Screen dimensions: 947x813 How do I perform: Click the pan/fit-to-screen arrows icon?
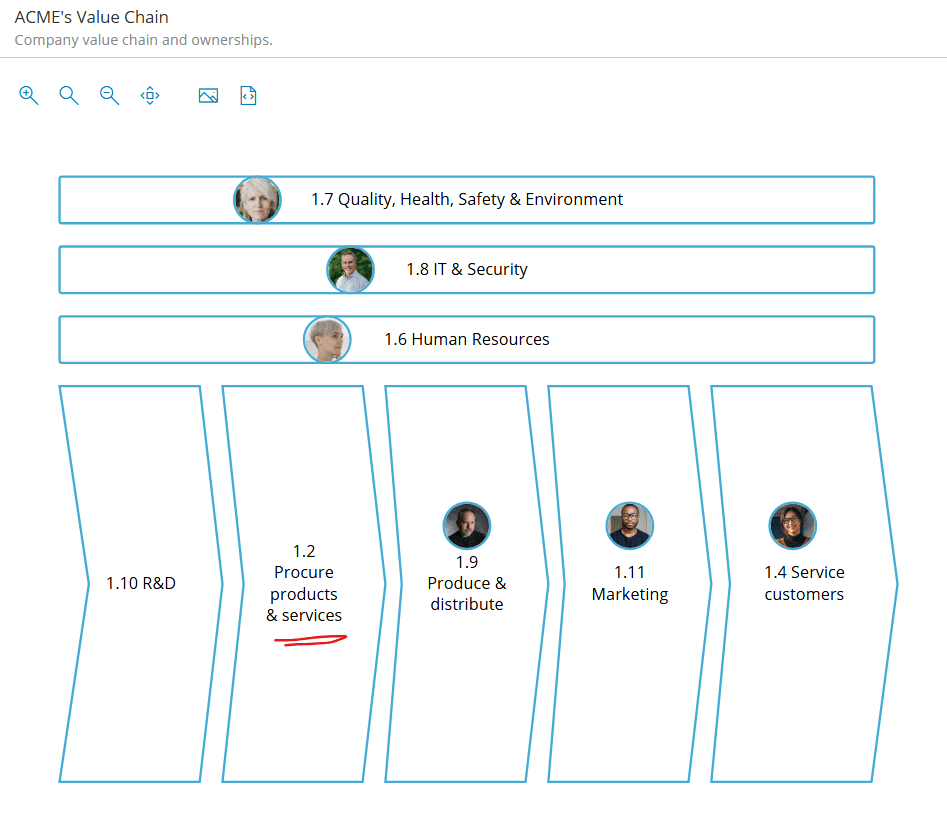tap(150, 96)
